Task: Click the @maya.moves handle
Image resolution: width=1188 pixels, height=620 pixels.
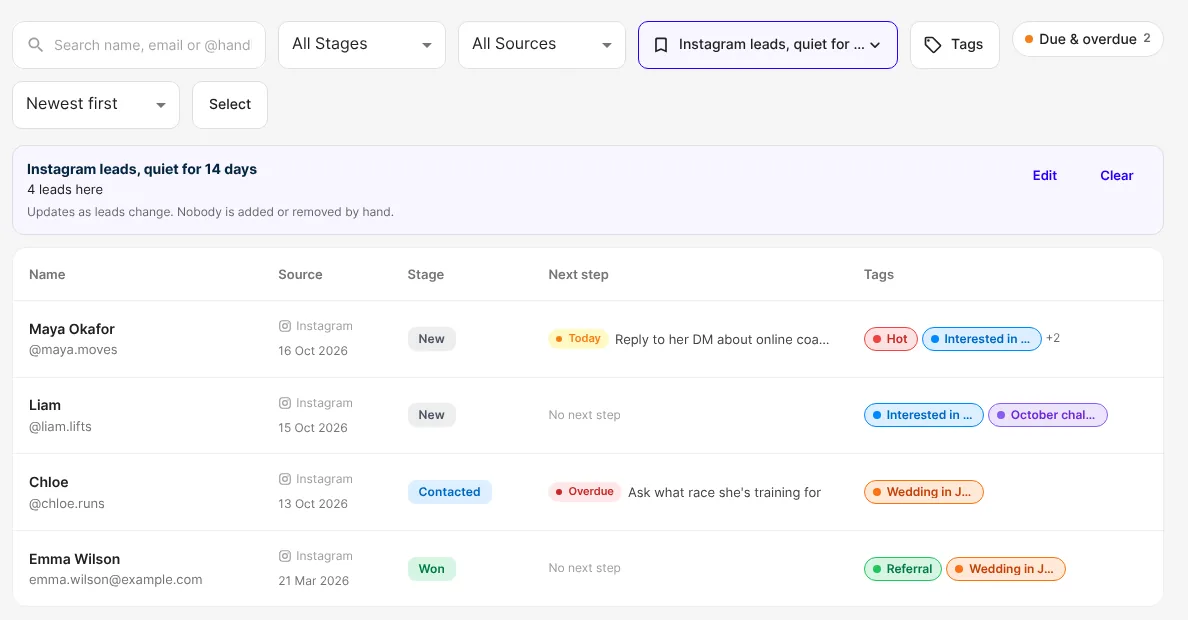Action: point(73,350)
